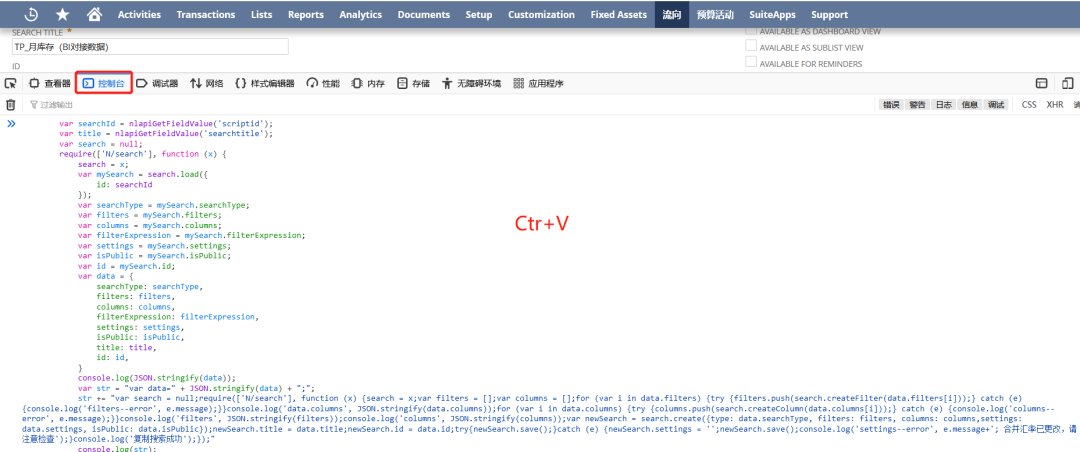Click the console code line 'var search = null;'
This screenshot has height=452, width=1080.
pyautogui.click(x=100, y=144)
